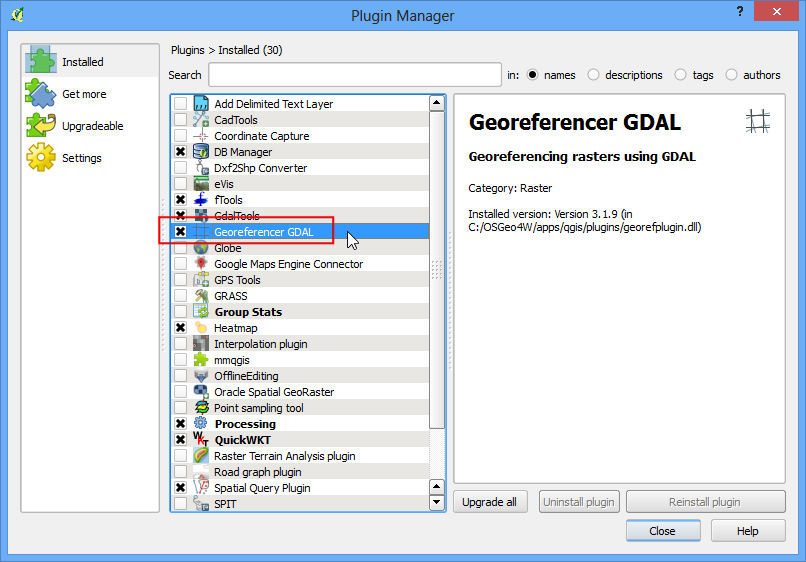Click the Upgrade all button
This screenshot has height=562, width=806.
point(490,502)
